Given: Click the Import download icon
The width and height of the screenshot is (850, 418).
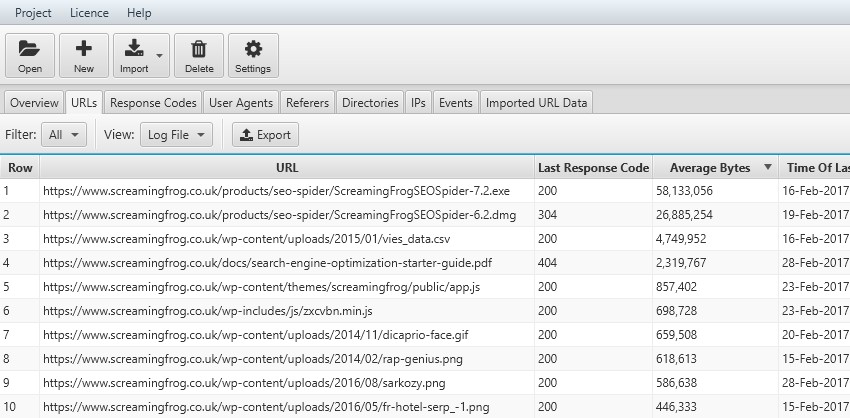Looking at the screenshot, I should coord(134,48).
